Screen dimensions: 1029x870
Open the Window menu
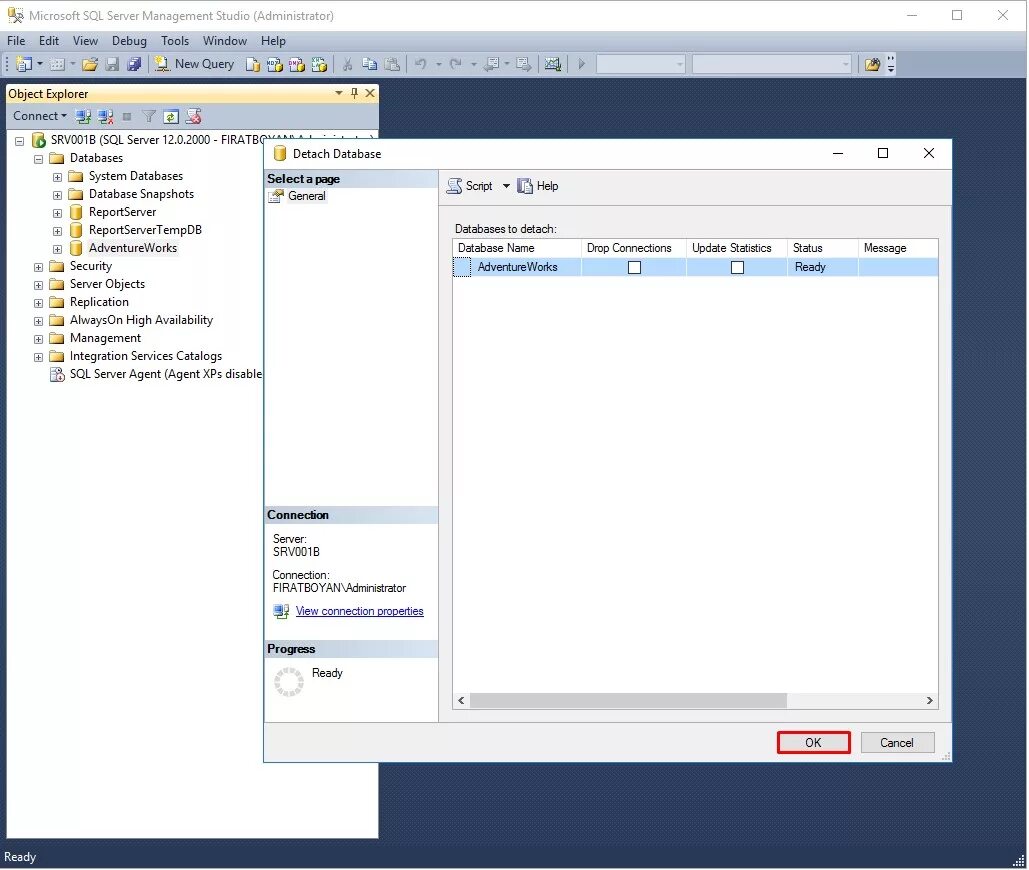pyautogui.click(x=225, y=41)
